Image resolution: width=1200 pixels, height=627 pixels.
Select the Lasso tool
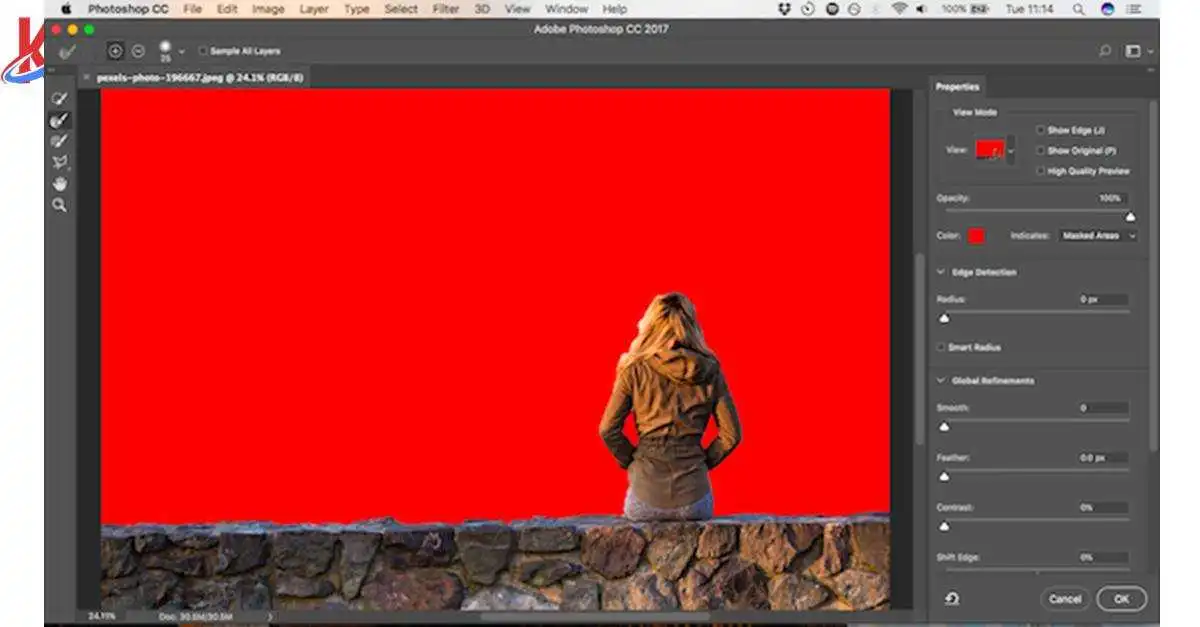pyautogui.click(x=60, y=162)
